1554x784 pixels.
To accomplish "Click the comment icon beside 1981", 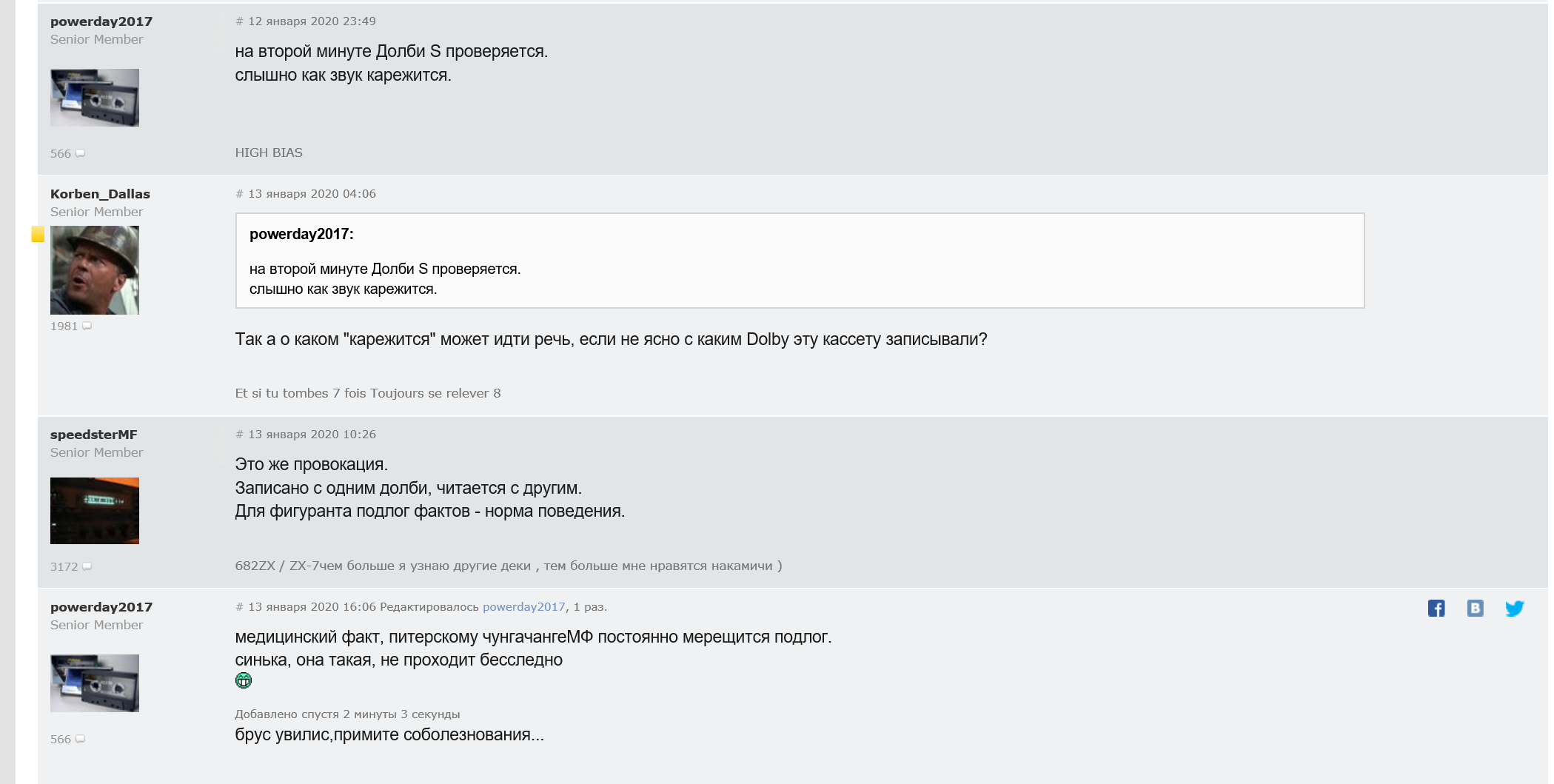I will pyautogui.click(x=87, y=326).
